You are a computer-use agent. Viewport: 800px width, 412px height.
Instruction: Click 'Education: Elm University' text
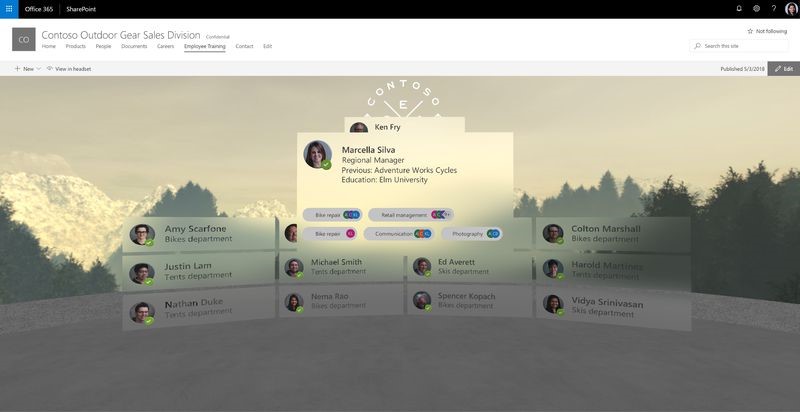coord(385,180)
